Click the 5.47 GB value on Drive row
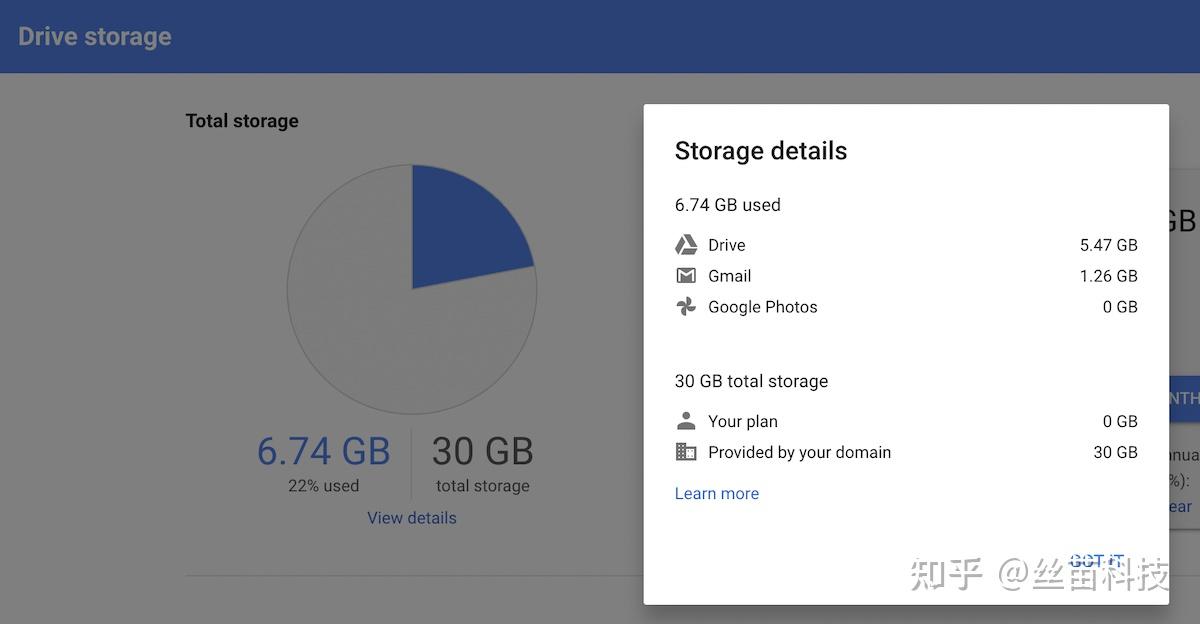The width and height of the screenshot is (1200, 624). coord(1110,244)
